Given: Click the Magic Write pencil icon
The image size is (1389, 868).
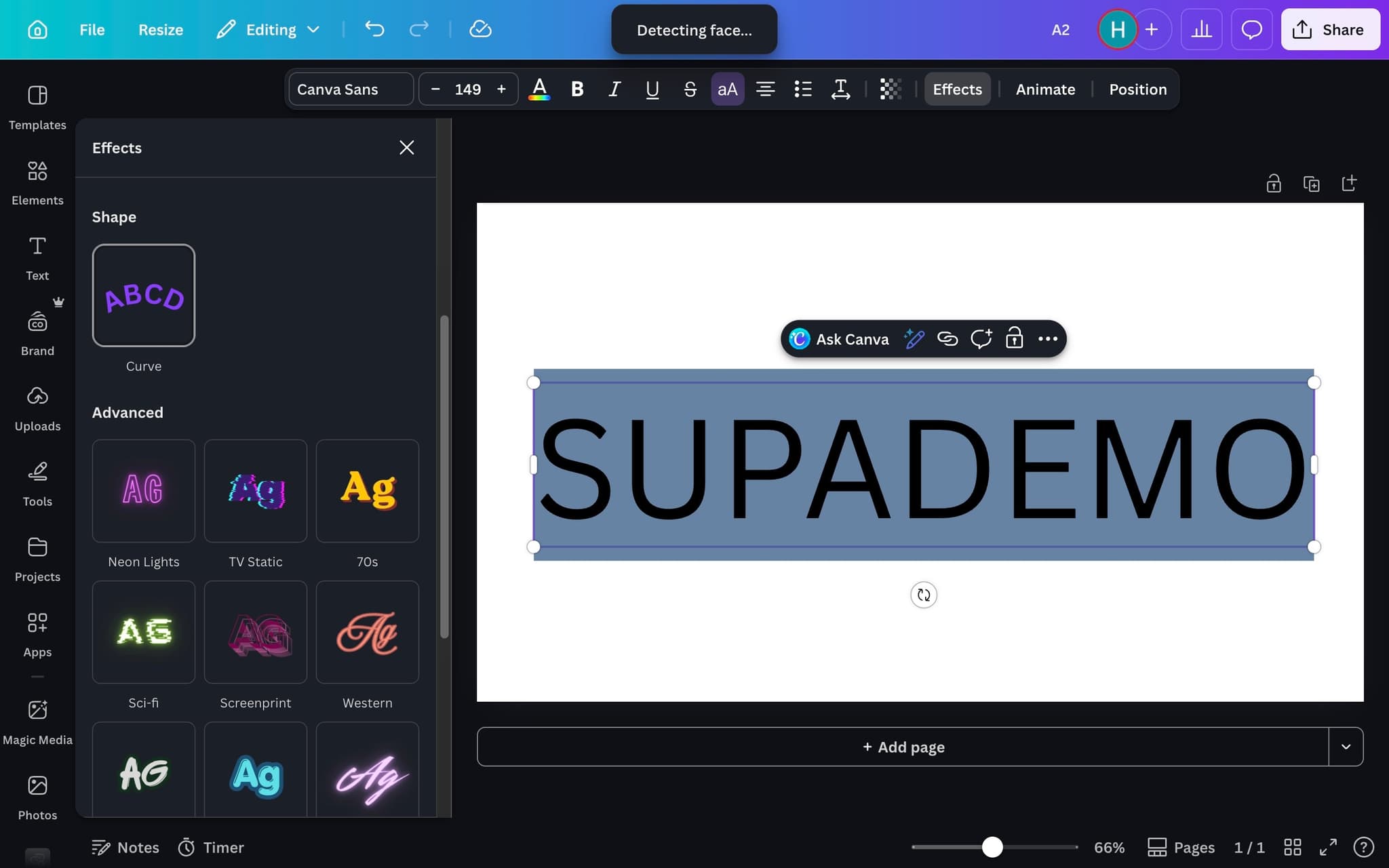Looking at the screenshot, I should click(914, 338).
